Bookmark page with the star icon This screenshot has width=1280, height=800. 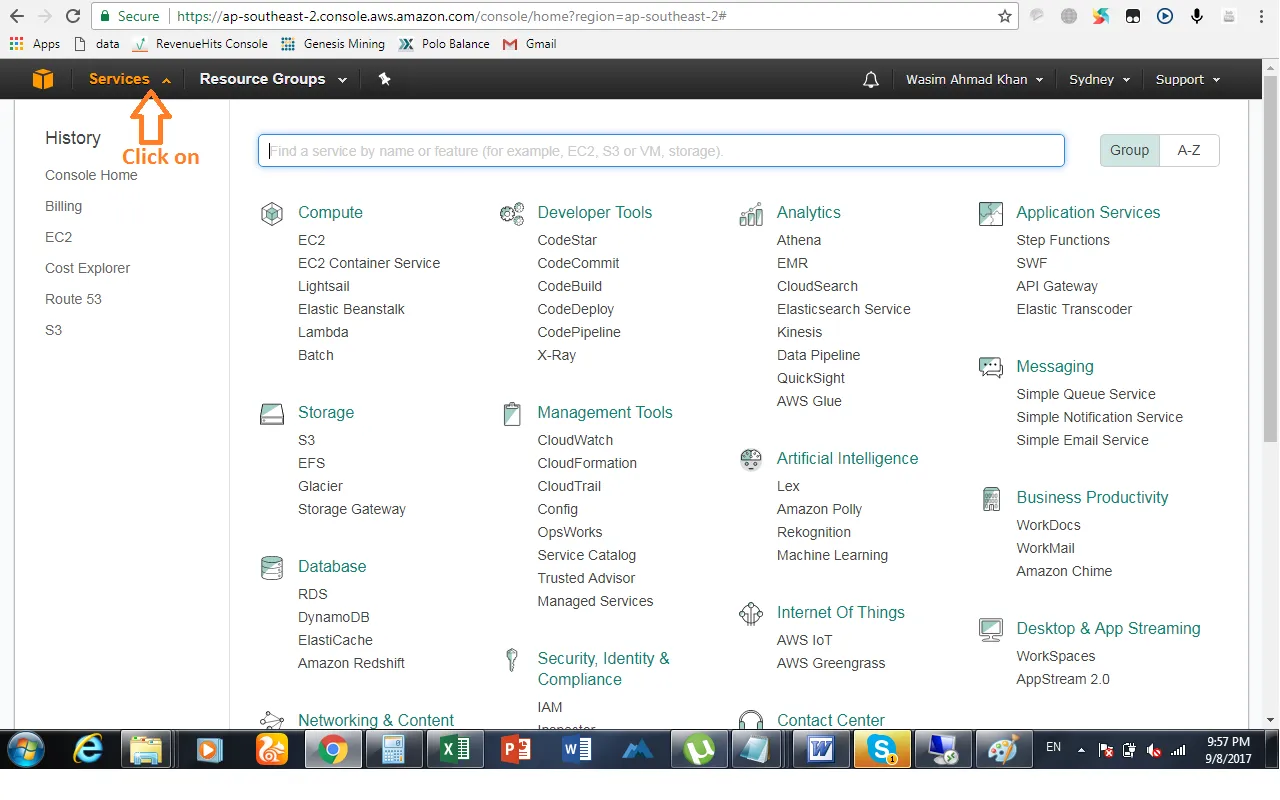tap(1005, 16)
